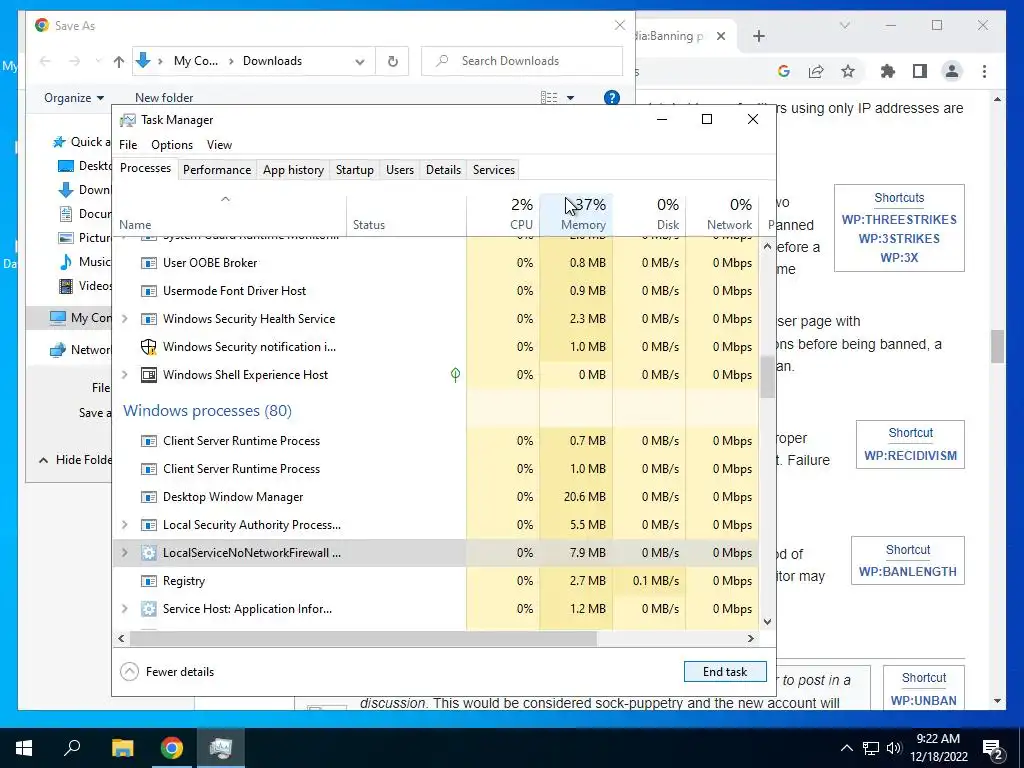Open the Task Manager Options menu
This screenshot has width=1024, height=768.
pos(172,145)
